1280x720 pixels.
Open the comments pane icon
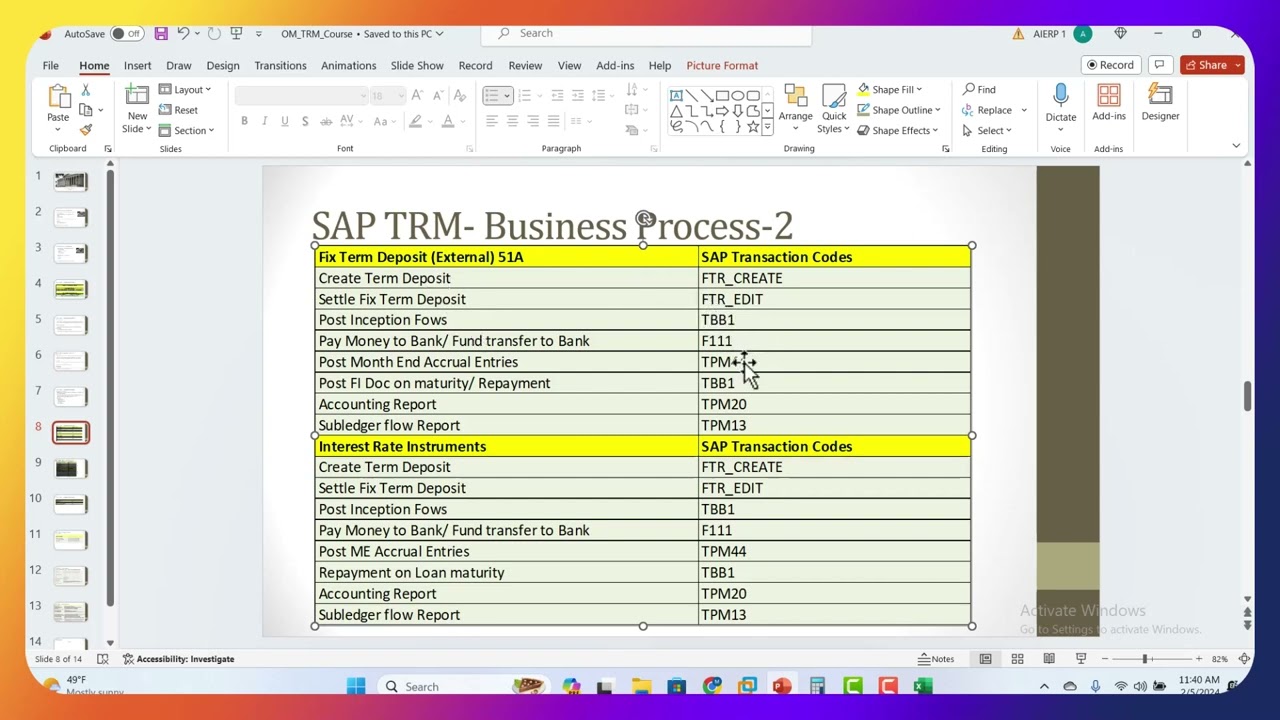pyautogui.click(x=1160, y=65)
